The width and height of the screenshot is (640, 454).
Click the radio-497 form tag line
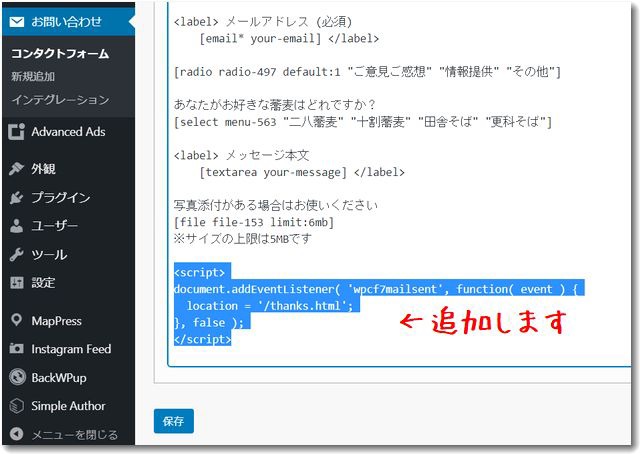point(367,72)
